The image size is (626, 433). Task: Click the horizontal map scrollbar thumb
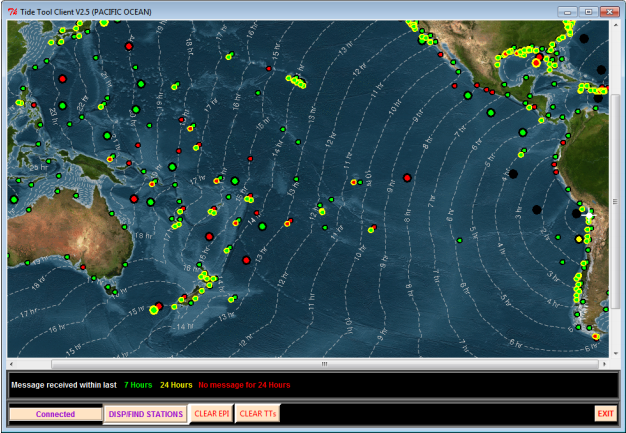pyautogui.click(x=325, y=364)
